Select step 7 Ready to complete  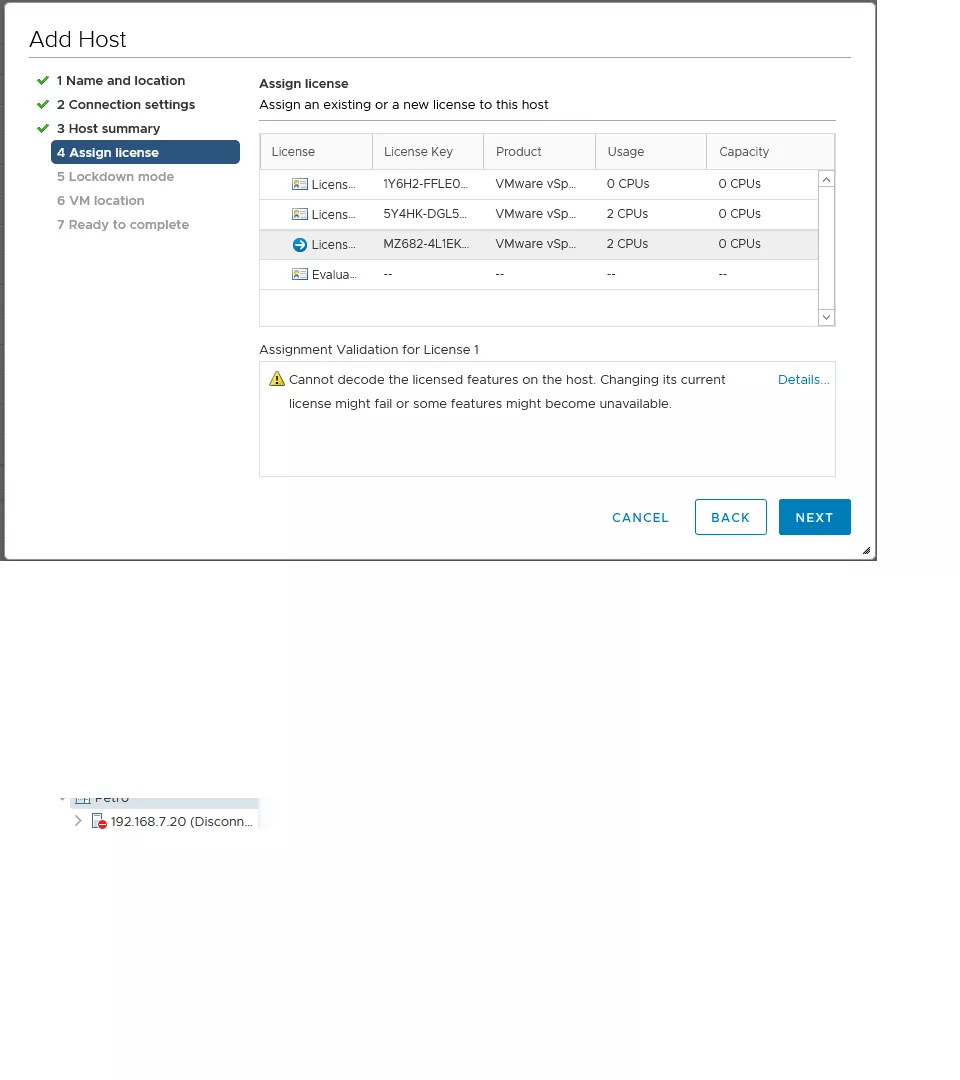point(123,225)
